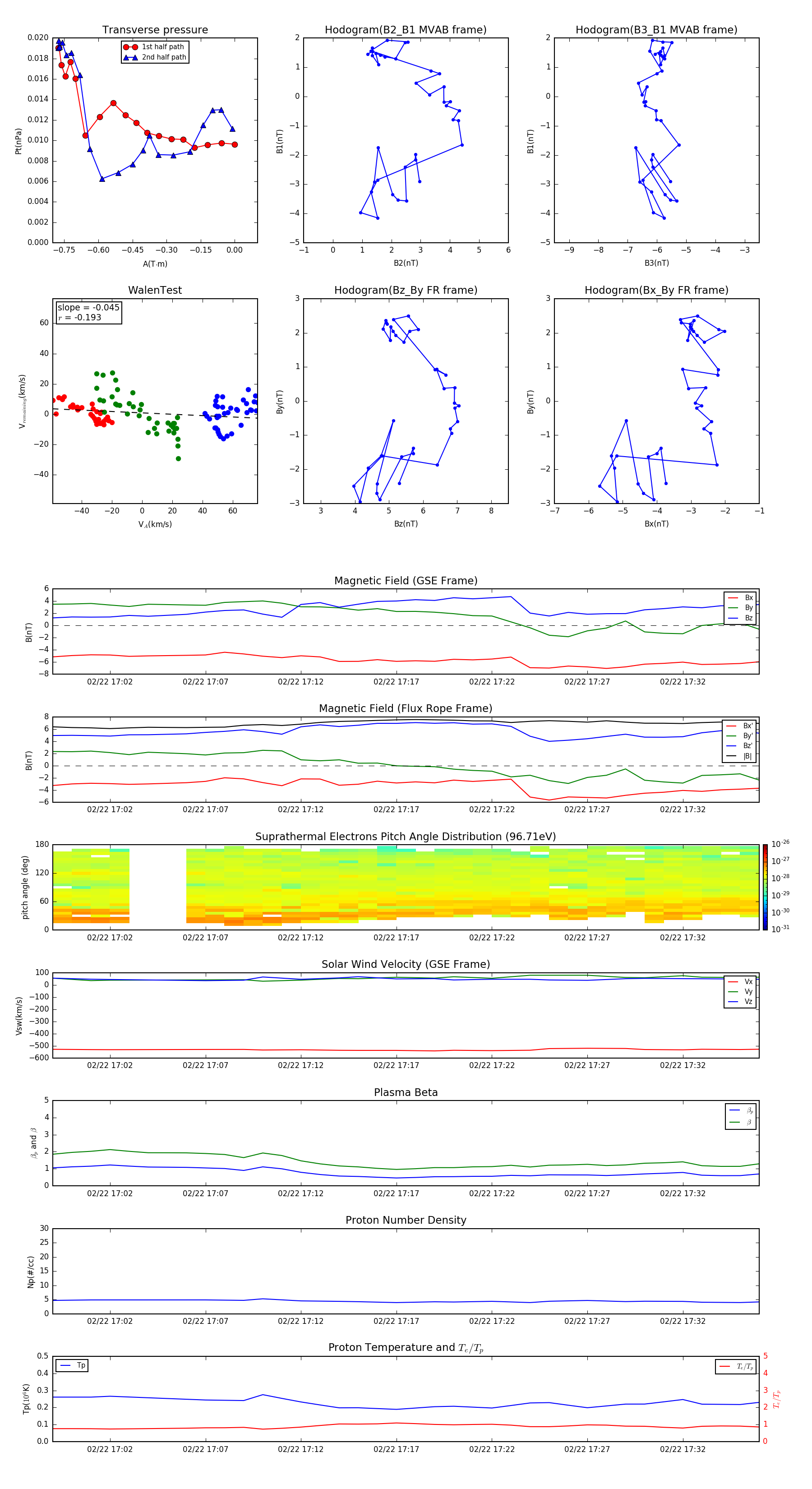Click the 'Transverse pressure' plot title
This screenshot has height=1489, width=812.
[155, 30]
